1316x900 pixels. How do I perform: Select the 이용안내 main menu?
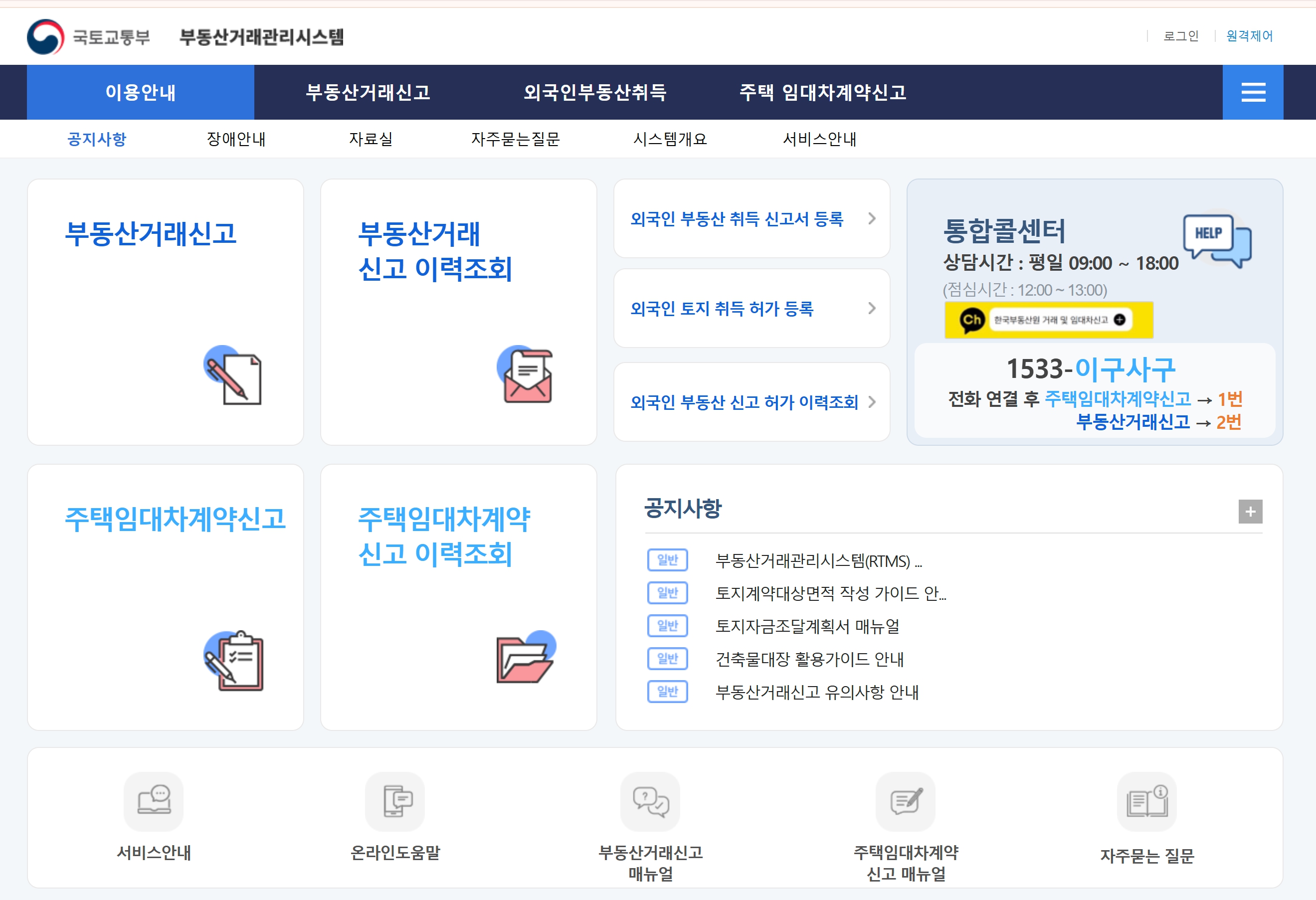141,92
